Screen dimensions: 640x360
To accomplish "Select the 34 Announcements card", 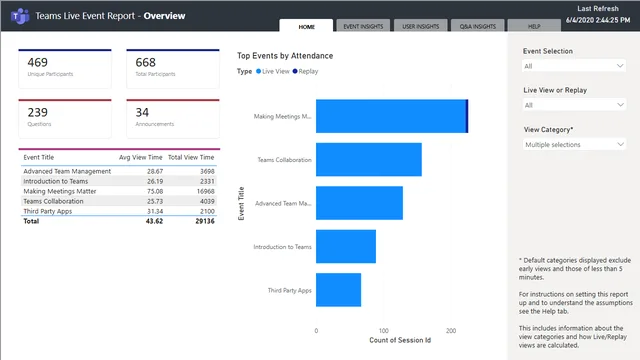I will pos(173,118).
